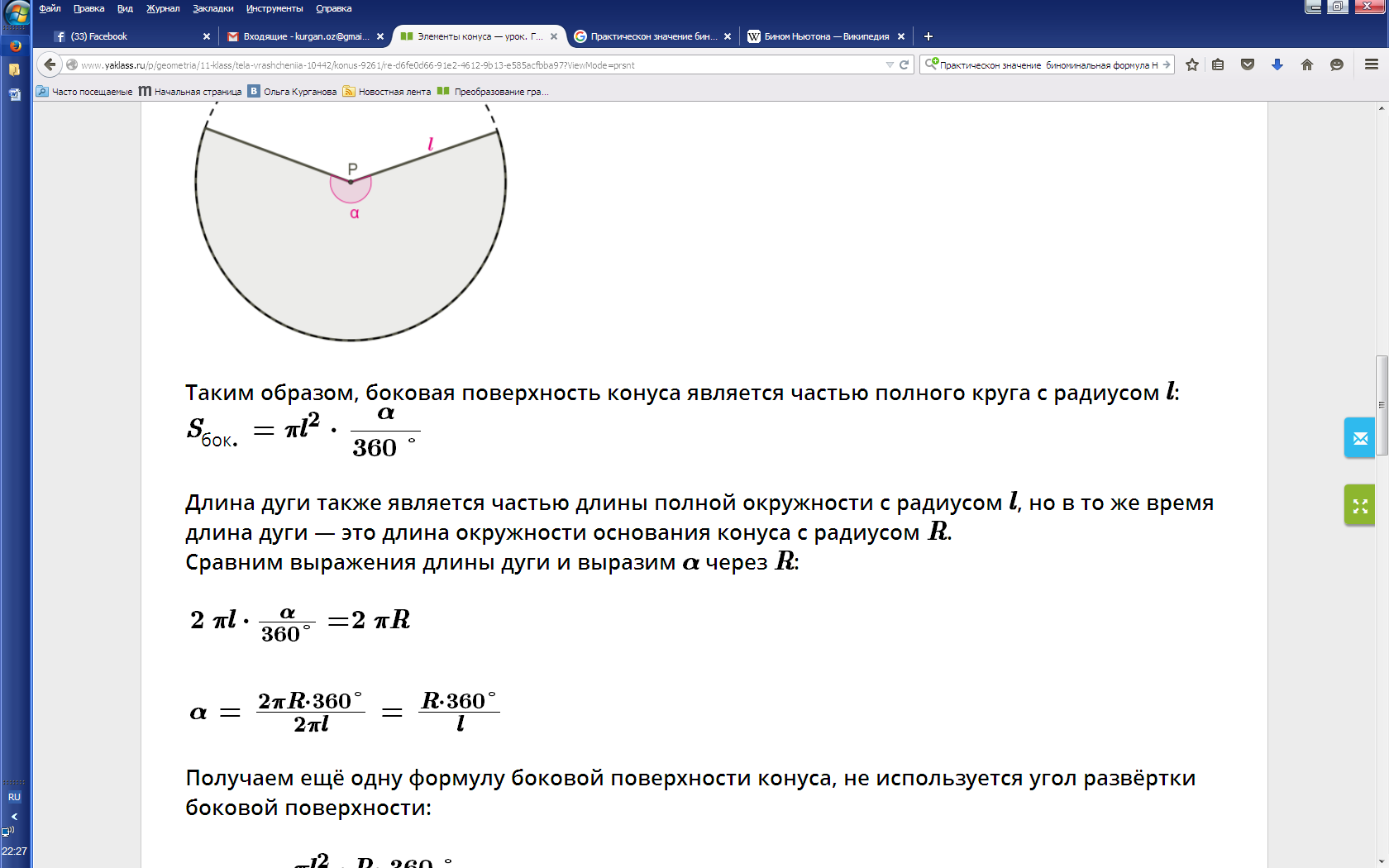Open the search engine selector dropdown

pos(932,64)
